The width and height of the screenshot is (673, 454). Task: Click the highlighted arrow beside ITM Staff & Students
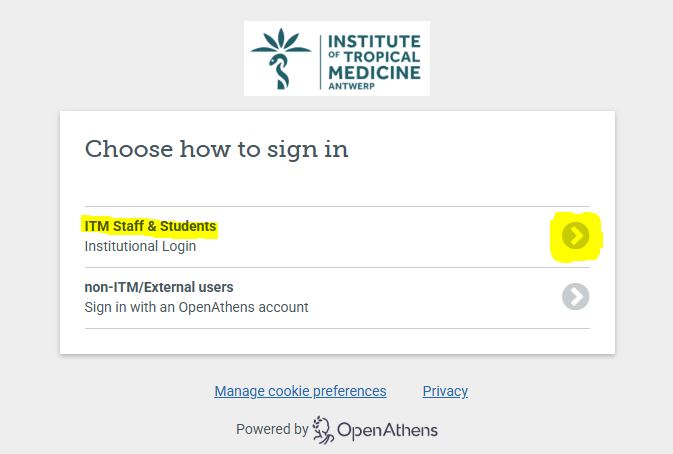[x=575, y=236]
